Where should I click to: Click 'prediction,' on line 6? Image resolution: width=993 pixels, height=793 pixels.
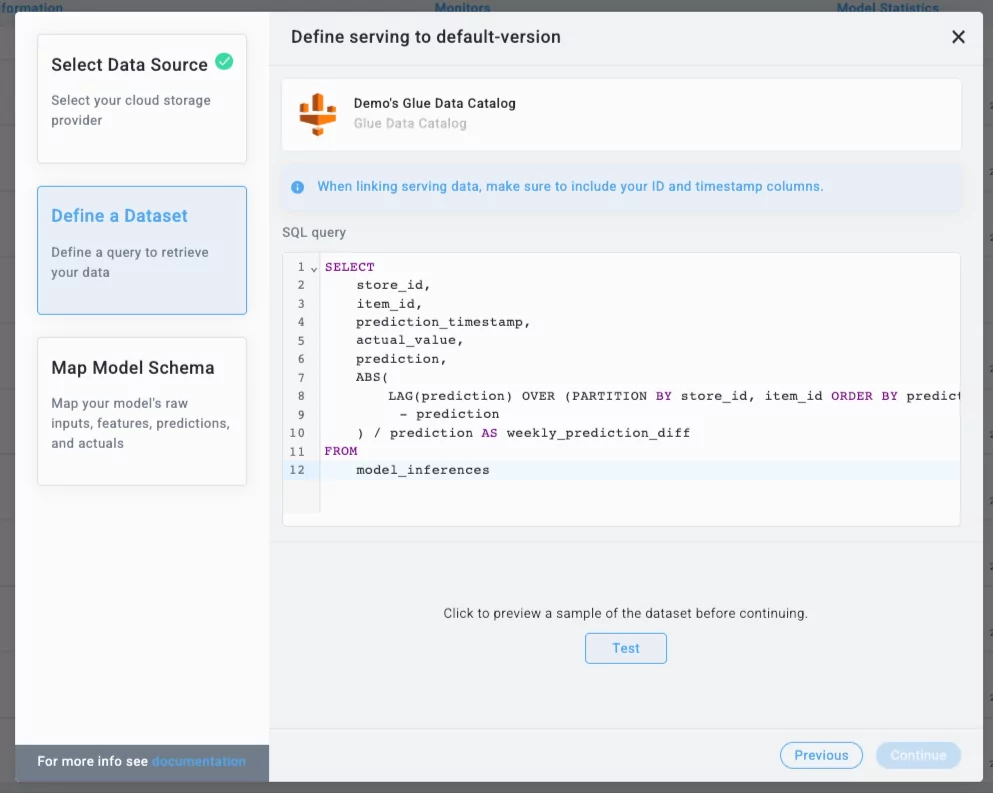[x=401, y=359]
